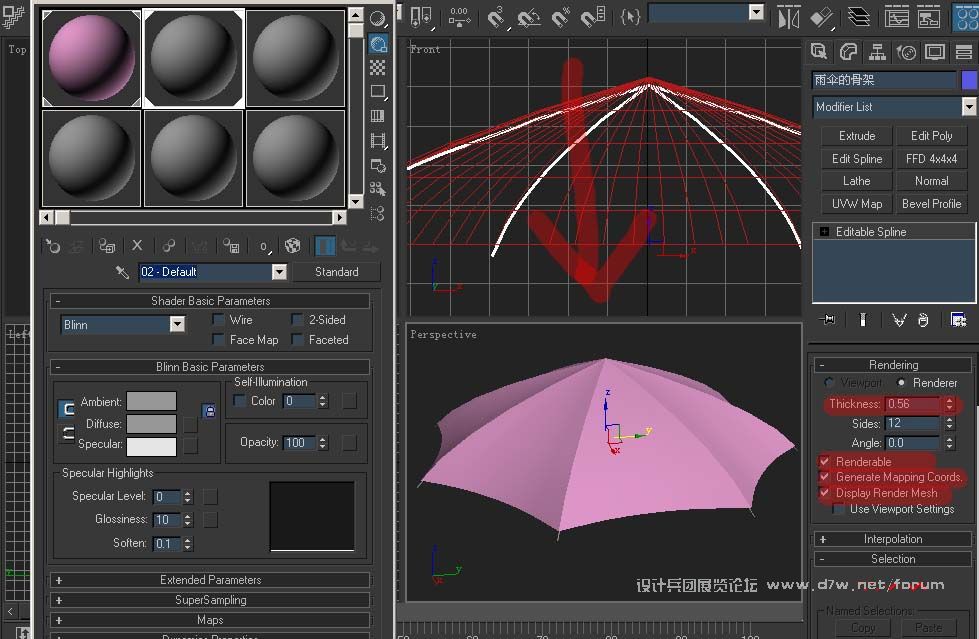Image resolution: width=979 pixels, height=639 pixels.
Task: Switch to the Modify panel tab
Action: pos(848,52)
